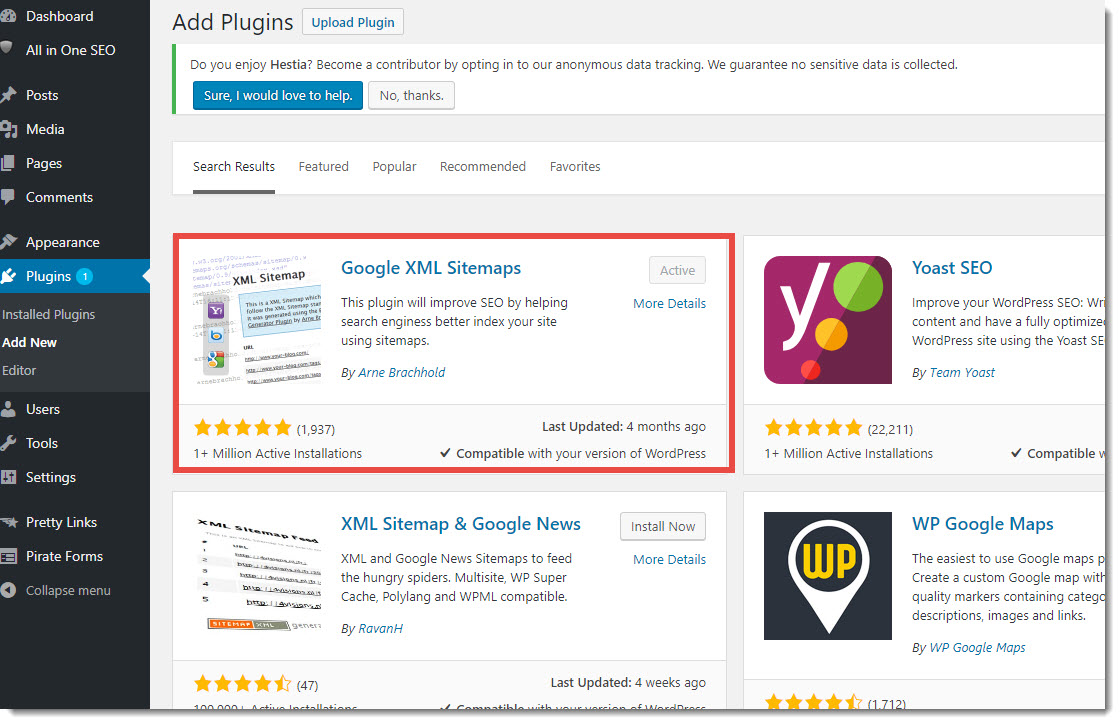Select the Comments bubble icon
Screen dimensions: 1120x724
coord(8,197)
